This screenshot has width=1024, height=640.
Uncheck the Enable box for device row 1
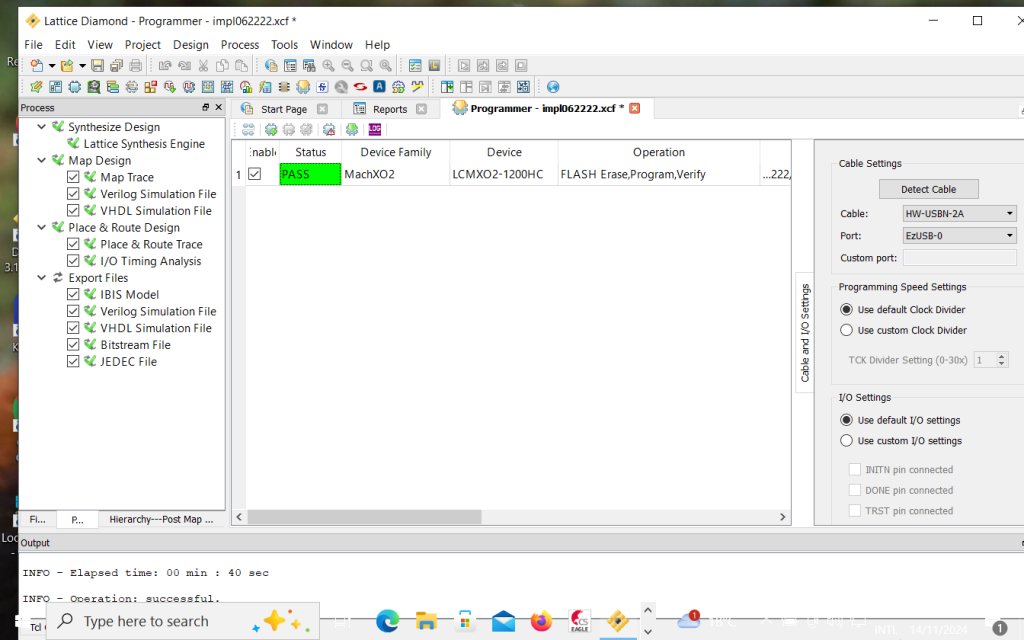pos(255,174)
